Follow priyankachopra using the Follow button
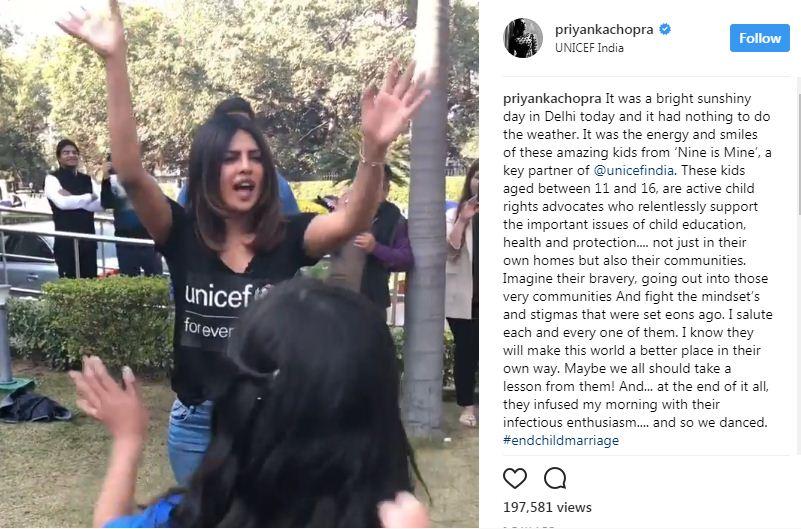 point(760,38)
